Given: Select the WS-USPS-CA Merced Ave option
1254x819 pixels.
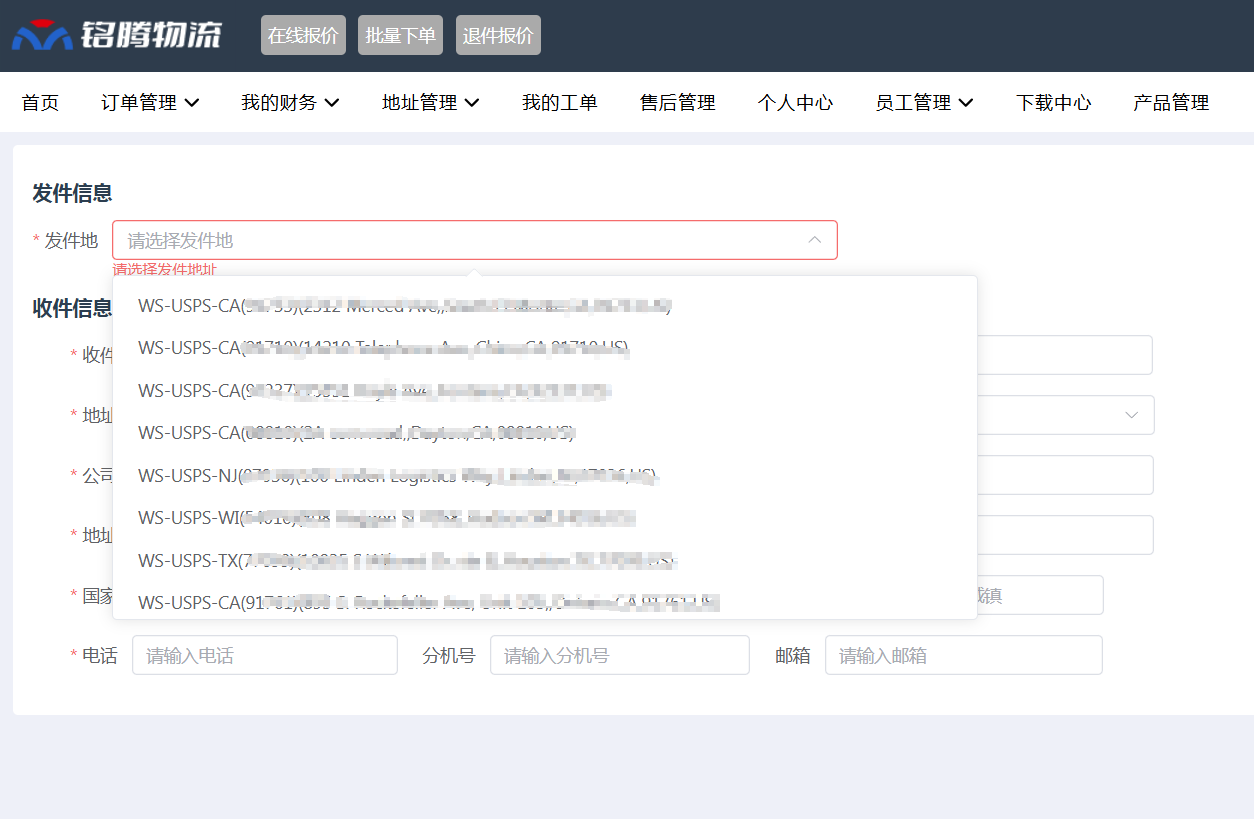Looking at the screenshot, I should tap(545, 305).
